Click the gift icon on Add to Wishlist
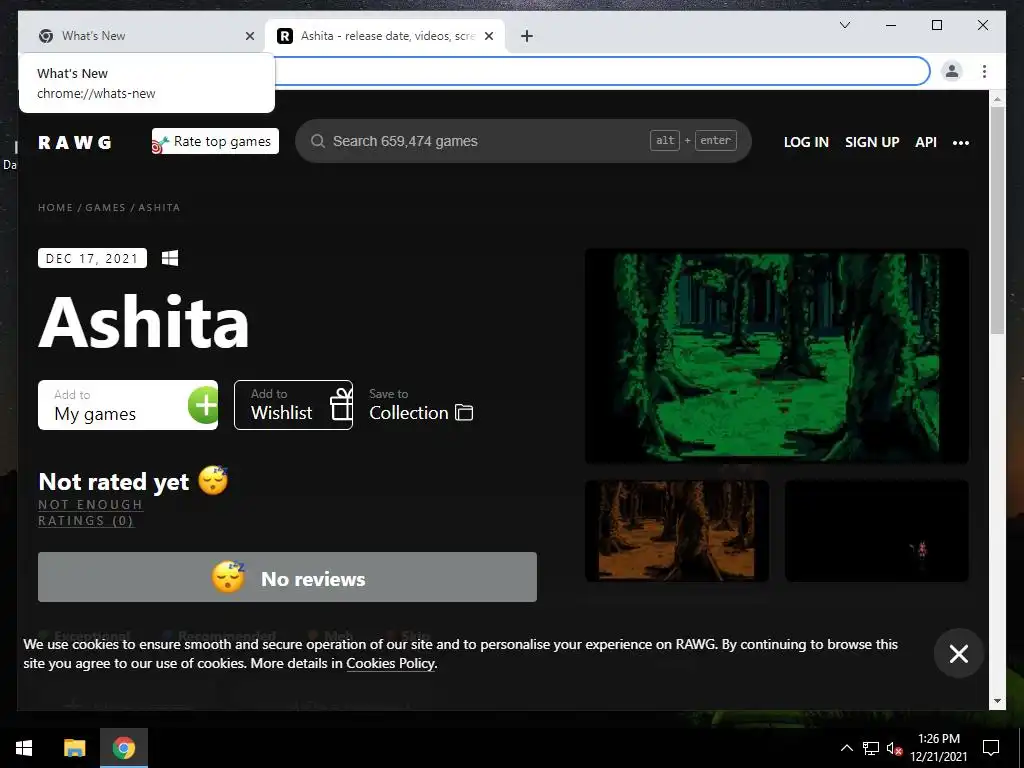Viewport: 1024px width, 768px height. coord(341,404)
